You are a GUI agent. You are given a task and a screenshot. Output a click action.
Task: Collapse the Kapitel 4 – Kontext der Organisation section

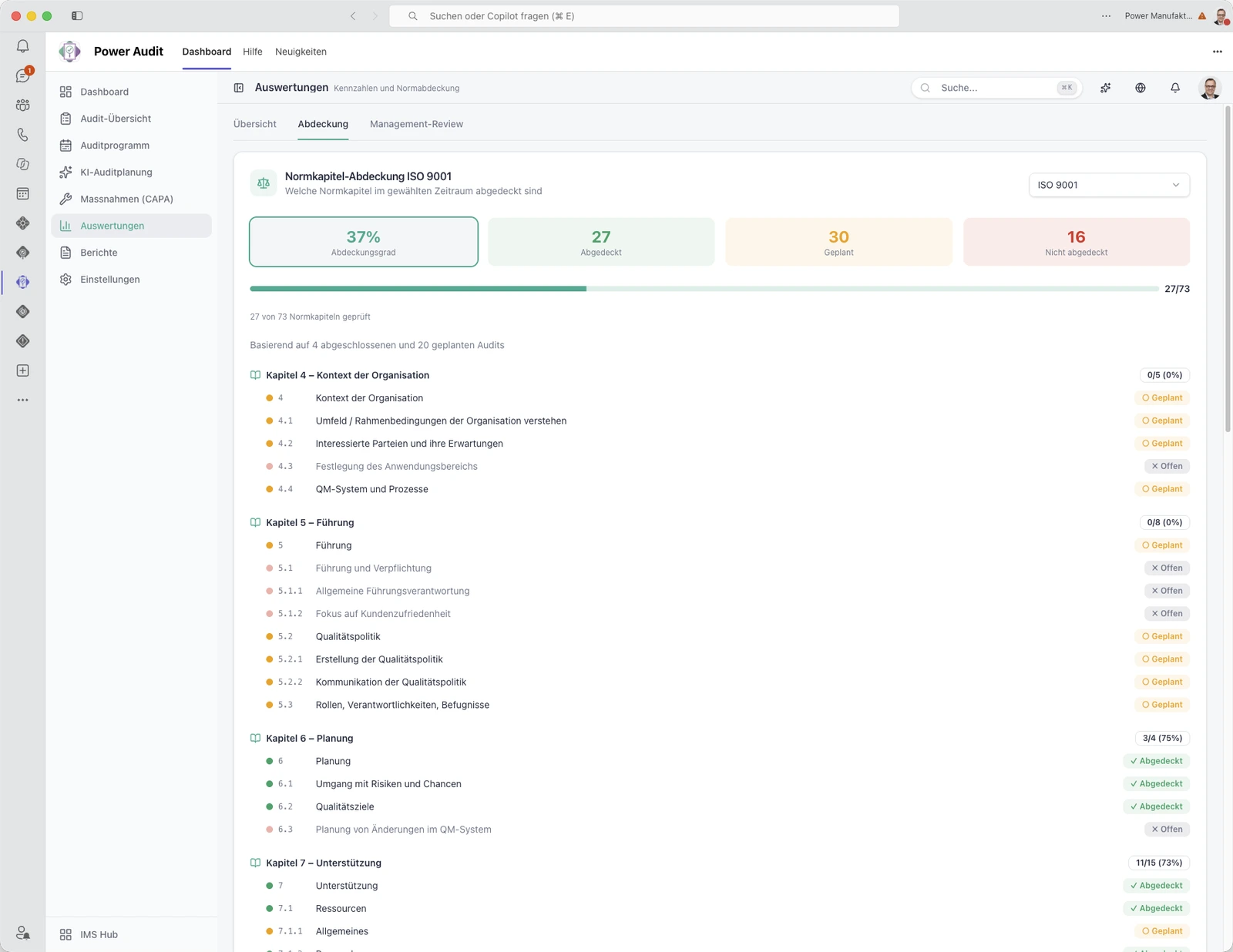[347, 375]
